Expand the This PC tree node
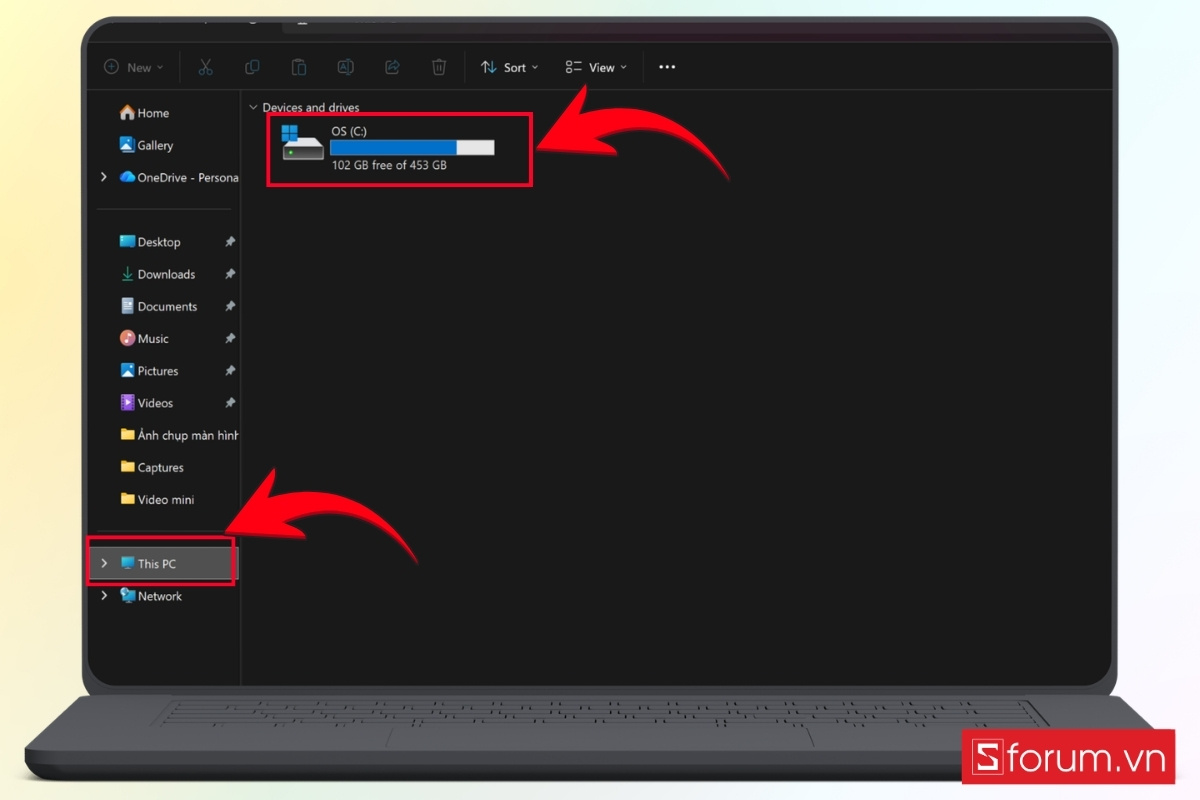 click(x=104, y=563)
